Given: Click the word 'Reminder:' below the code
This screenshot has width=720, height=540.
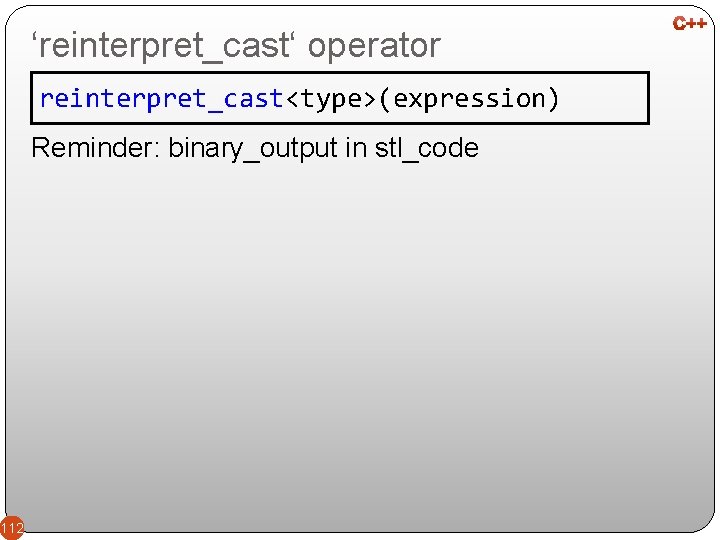Looking at the screenshot, I should pos(95,148).
